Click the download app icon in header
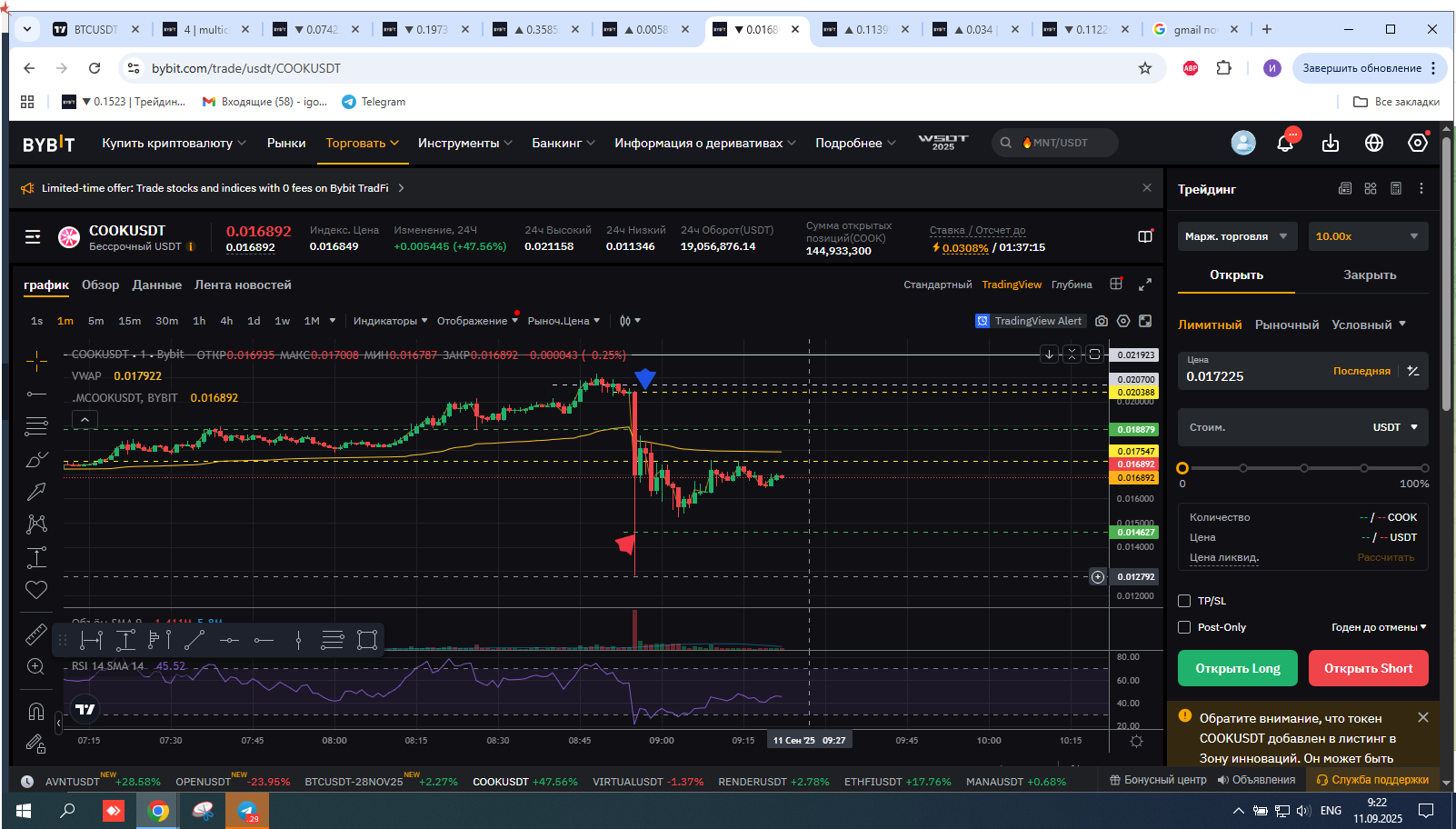Image resolution: width=1456 pixels, height=829 pixels. [1331, 143]
